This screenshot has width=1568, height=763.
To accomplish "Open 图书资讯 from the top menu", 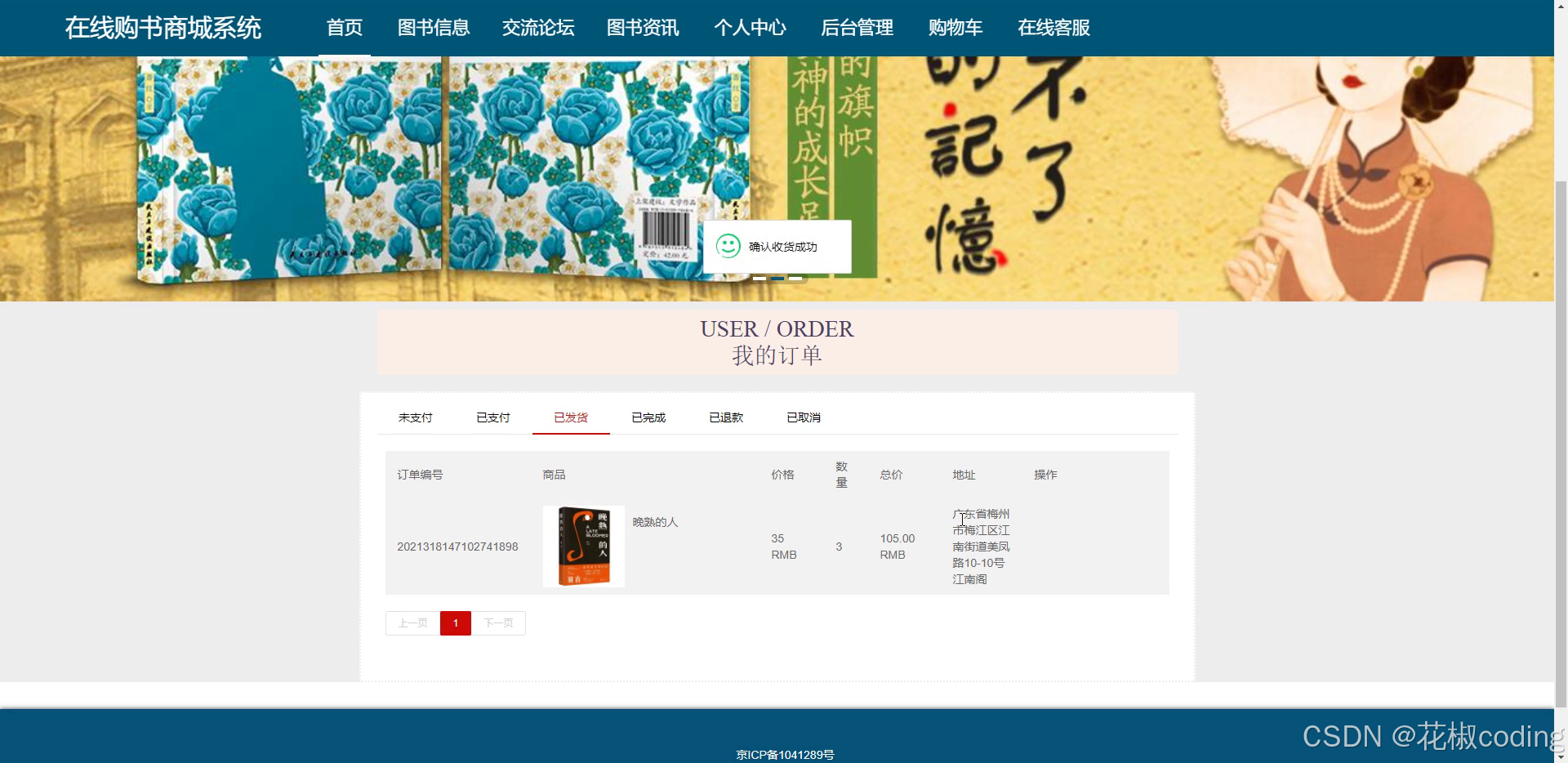I will (643, 28).
